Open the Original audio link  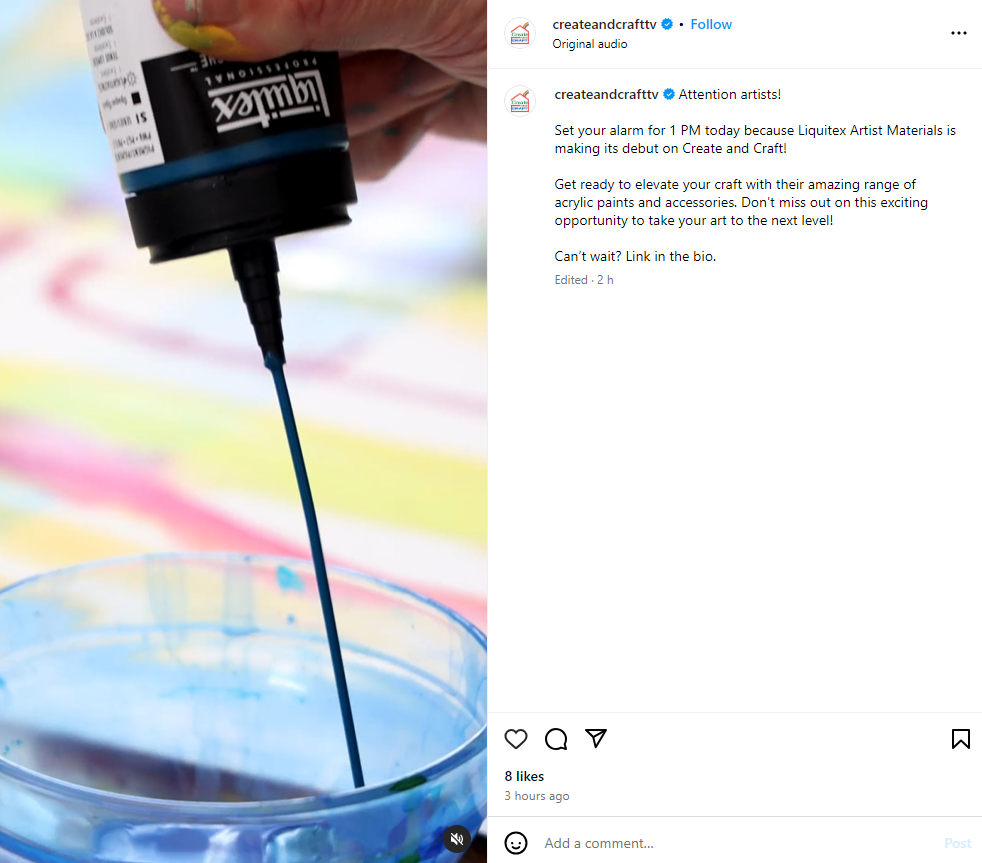589,44
